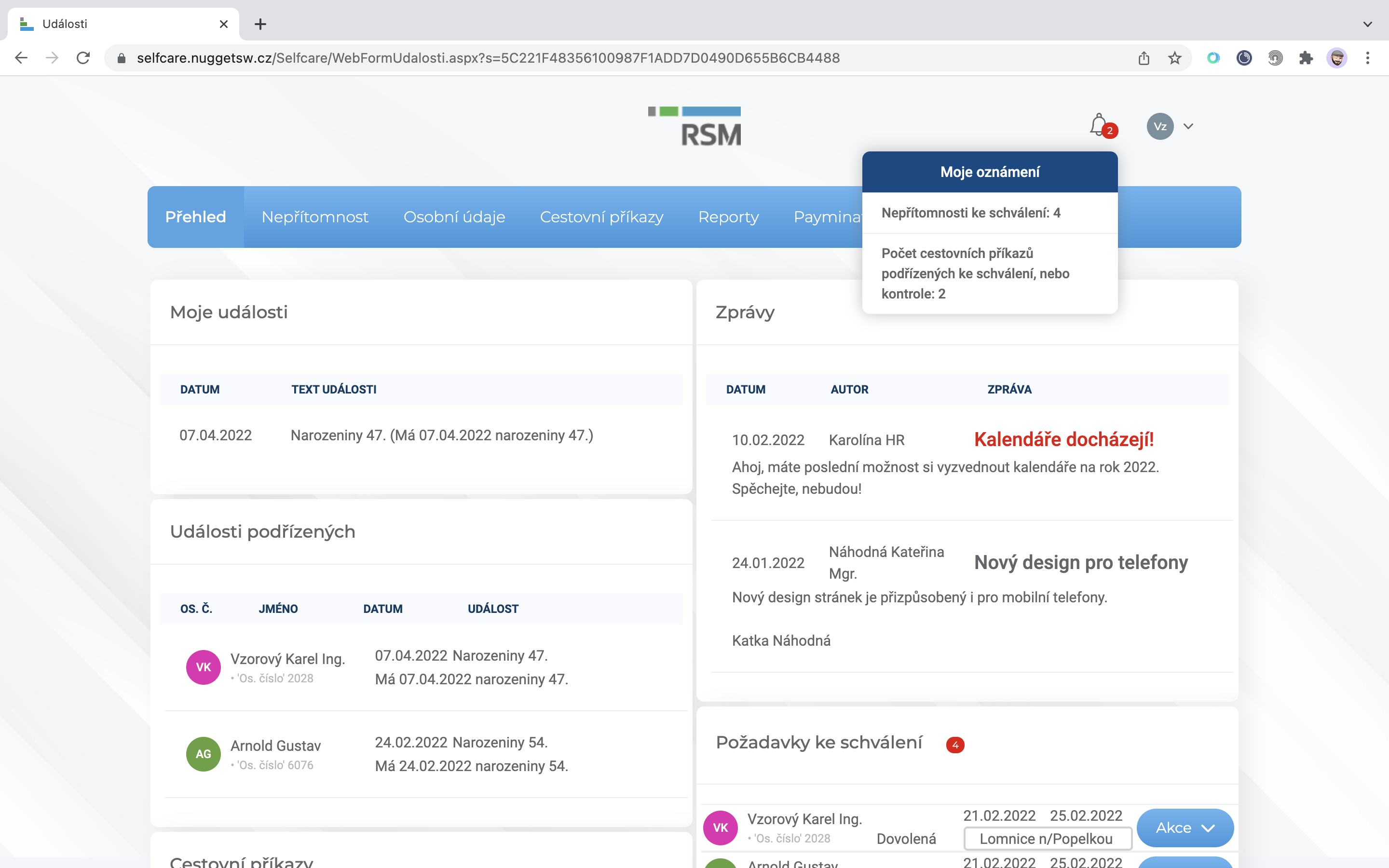Open a new browser tab
This screenshot has height=868, width=1389.
(260, 24)
